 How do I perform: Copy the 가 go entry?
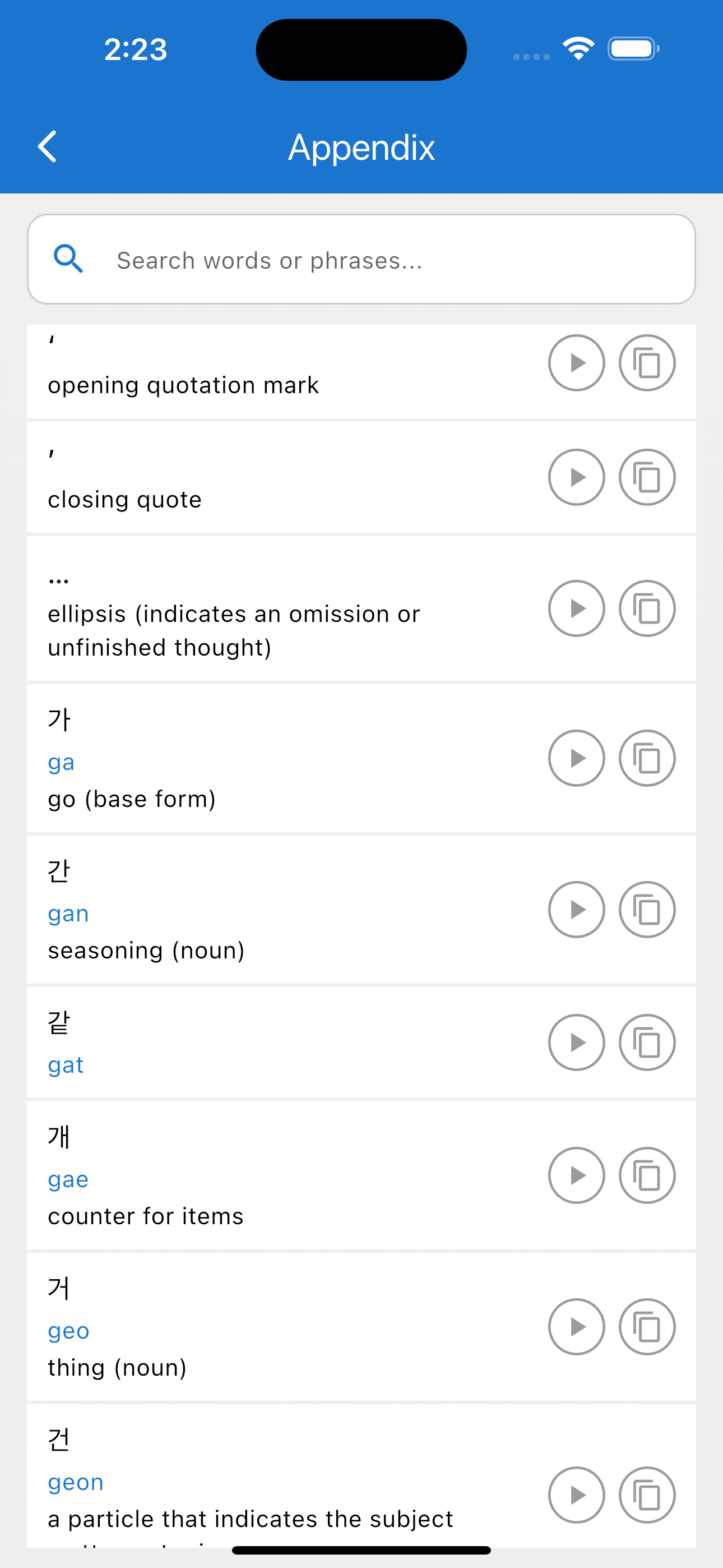click(647, 758)
